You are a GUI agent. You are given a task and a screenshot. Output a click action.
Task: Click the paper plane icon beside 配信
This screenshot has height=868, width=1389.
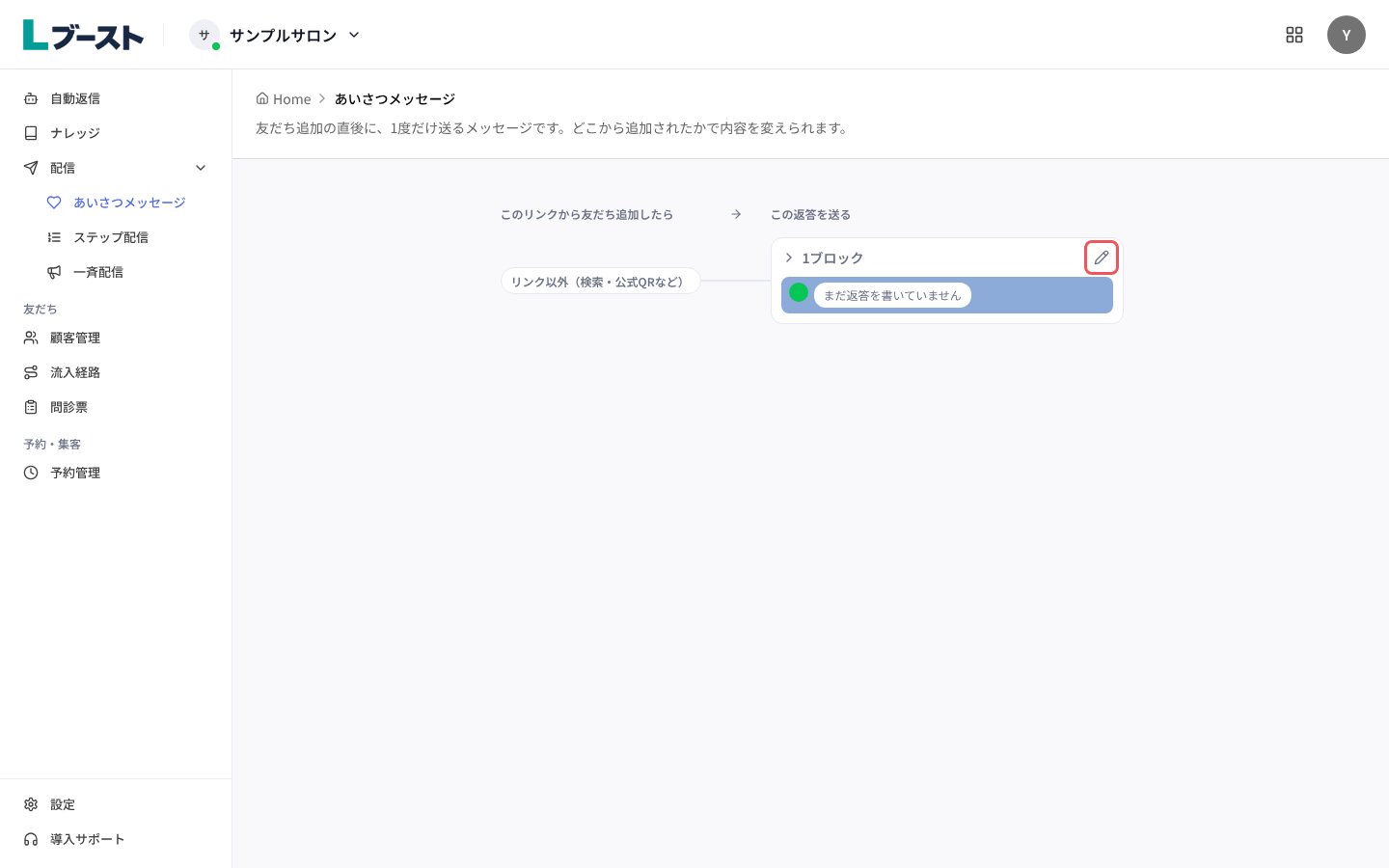tap(31, 168)
